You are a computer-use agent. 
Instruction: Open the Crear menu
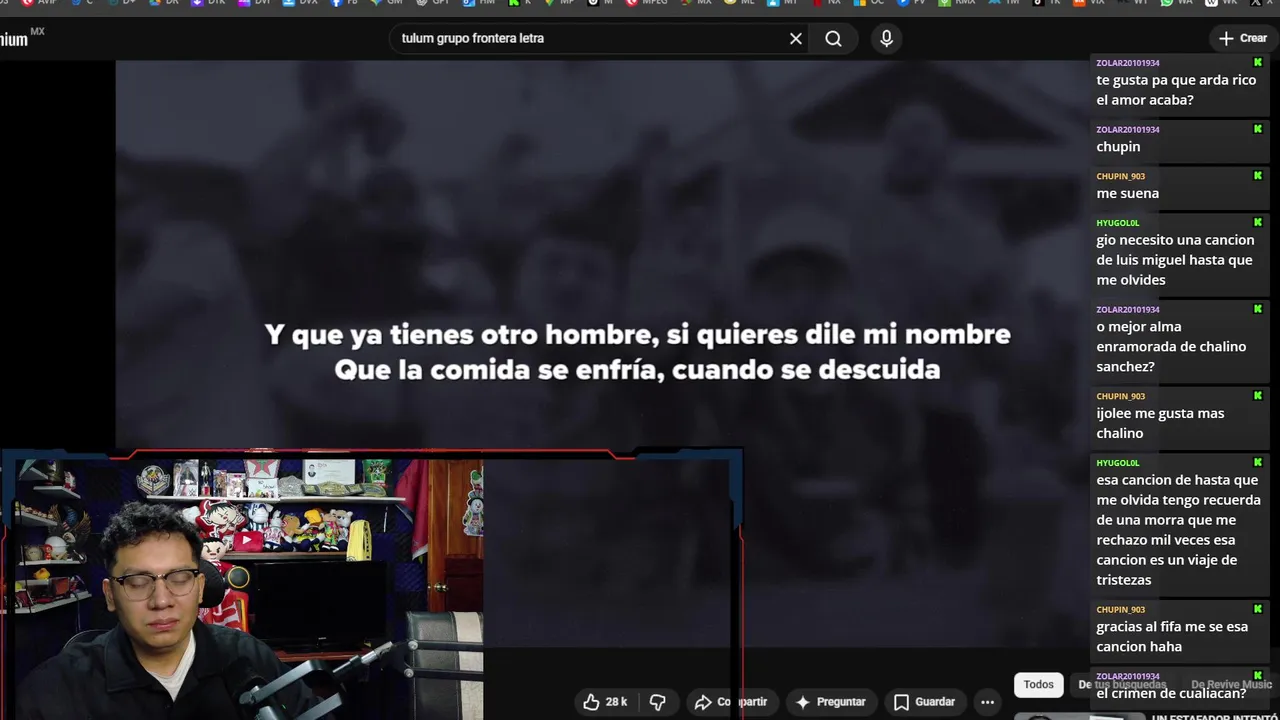1243,38
